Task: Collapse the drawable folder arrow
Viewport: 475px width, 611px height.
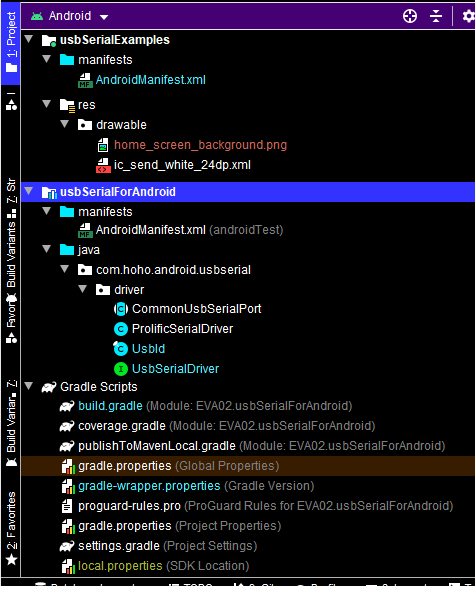Action: click(65, 124)
